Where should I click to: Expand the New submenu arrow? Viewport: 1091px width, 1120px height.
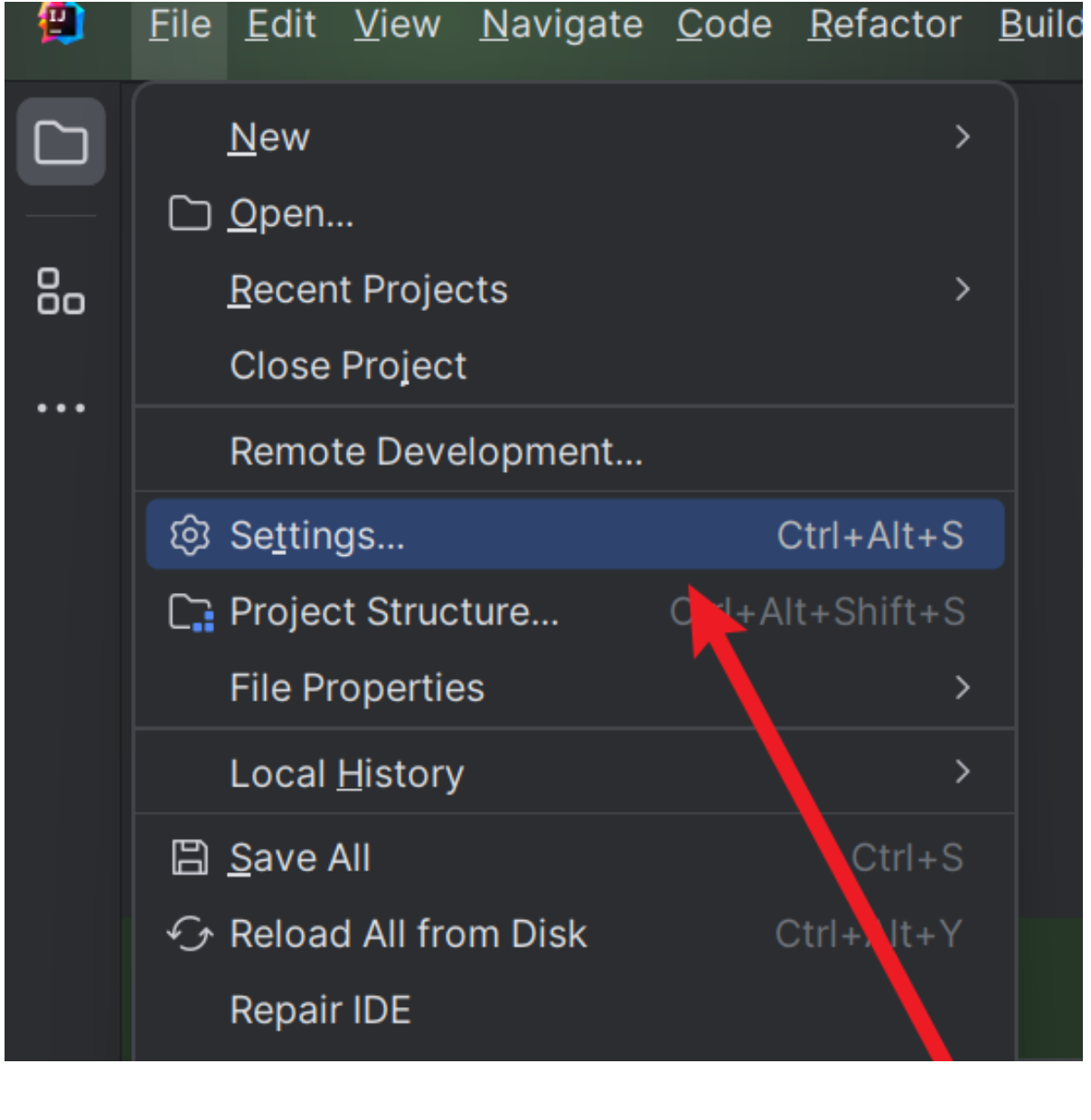[x=963, y=137]
